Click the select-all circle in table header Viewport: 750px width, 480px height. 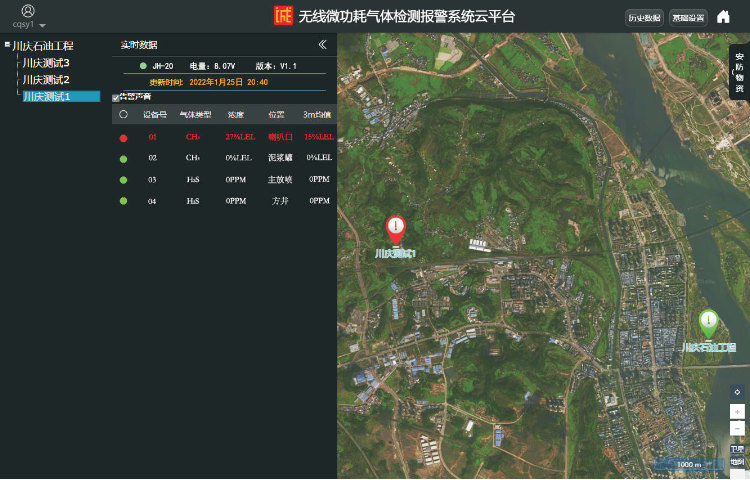123,114
